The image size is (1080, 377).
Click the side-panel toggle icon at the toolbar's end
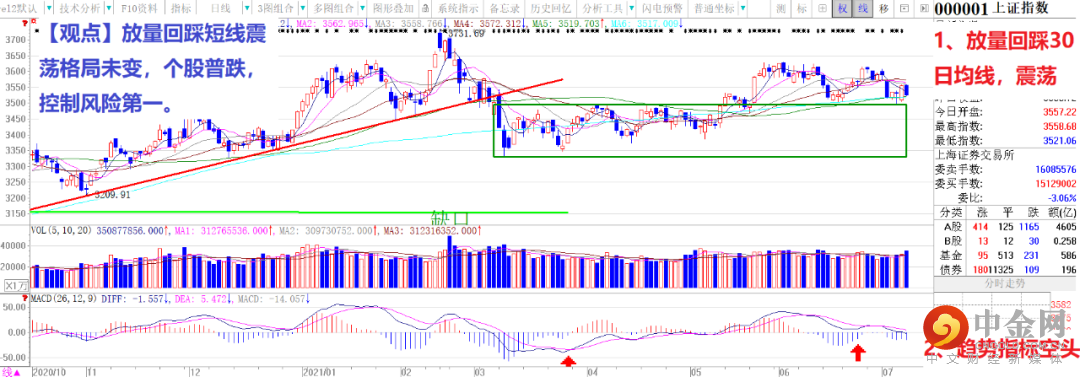(924, 8)
